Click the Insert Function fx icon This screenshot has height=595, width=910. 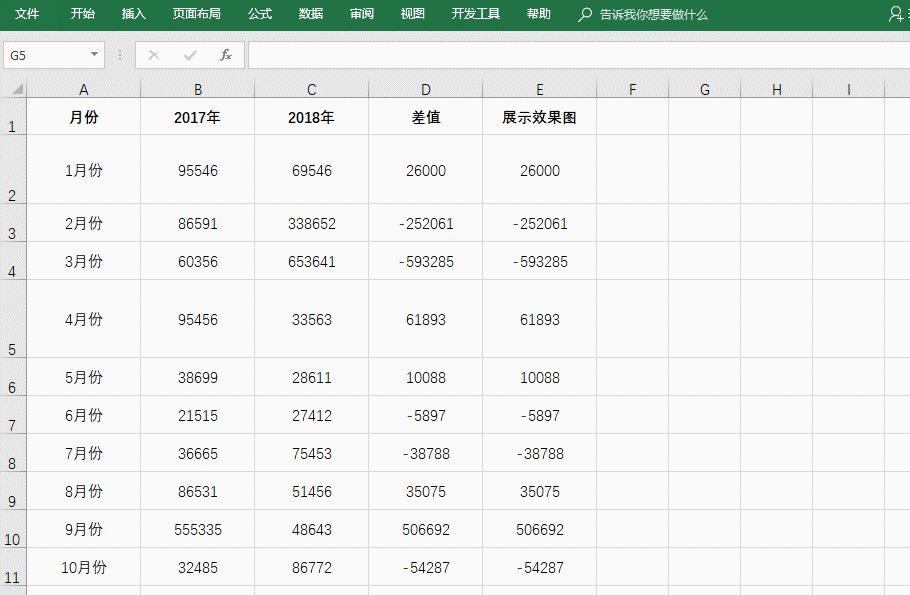click(226, 55)
